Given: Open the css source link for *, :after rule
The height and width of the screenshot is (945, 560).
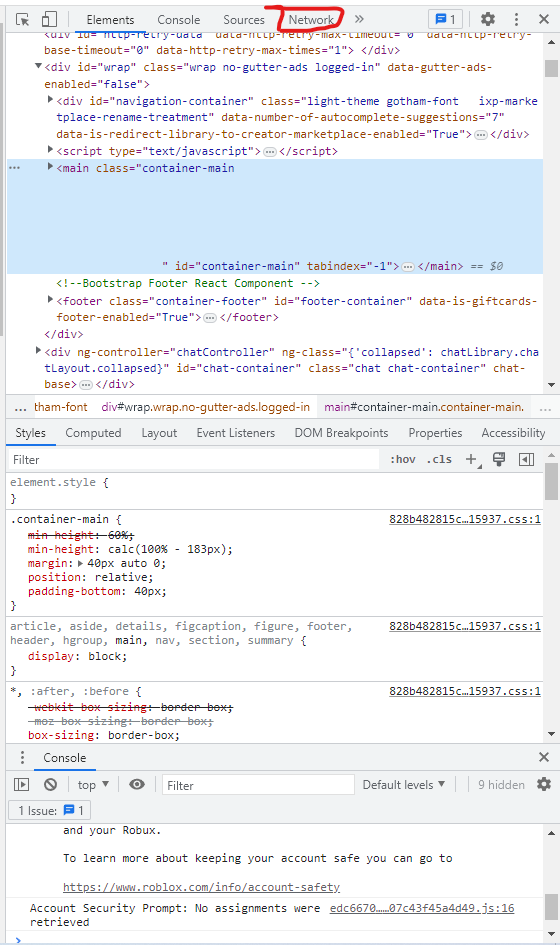Looking at the screenshot, I should click(x=465, y=691).
